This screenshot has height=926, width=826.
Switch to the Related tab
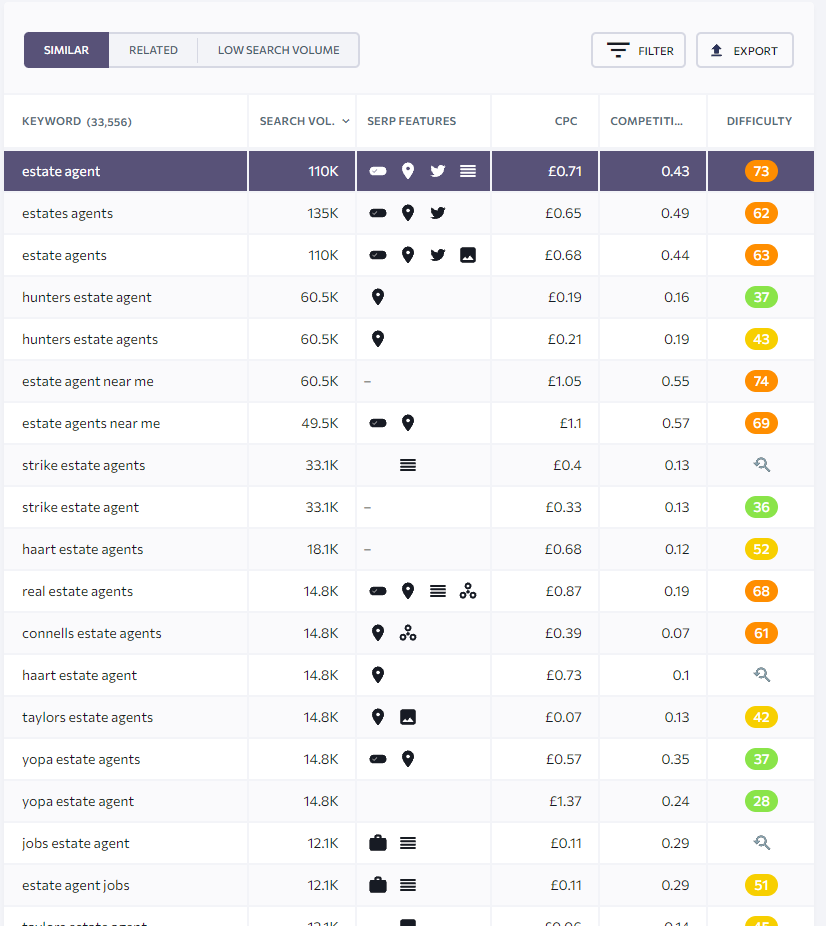coord(153,50)
